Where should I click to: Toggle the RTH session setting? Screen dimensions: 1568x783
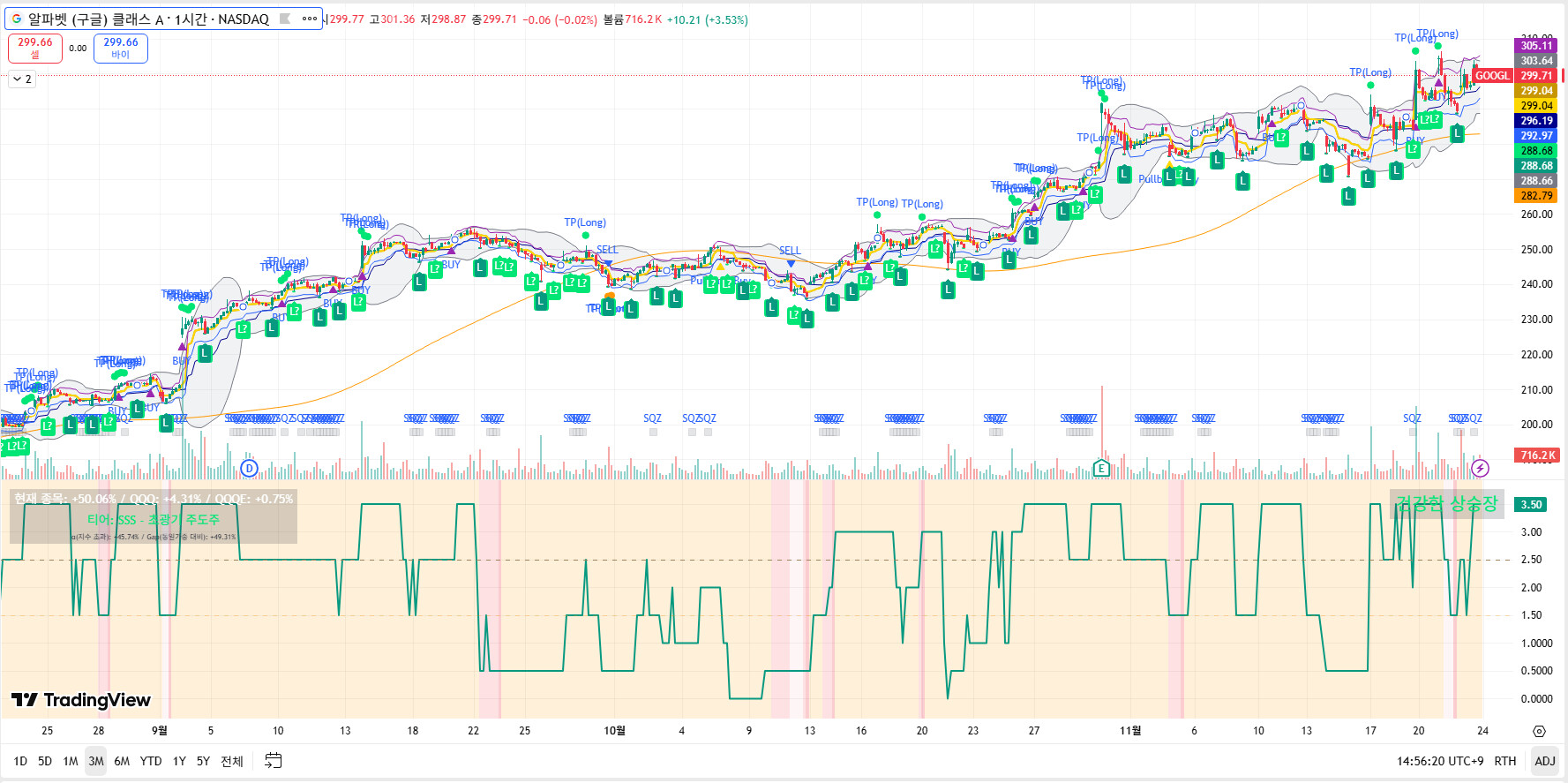tap(1504, 761)
